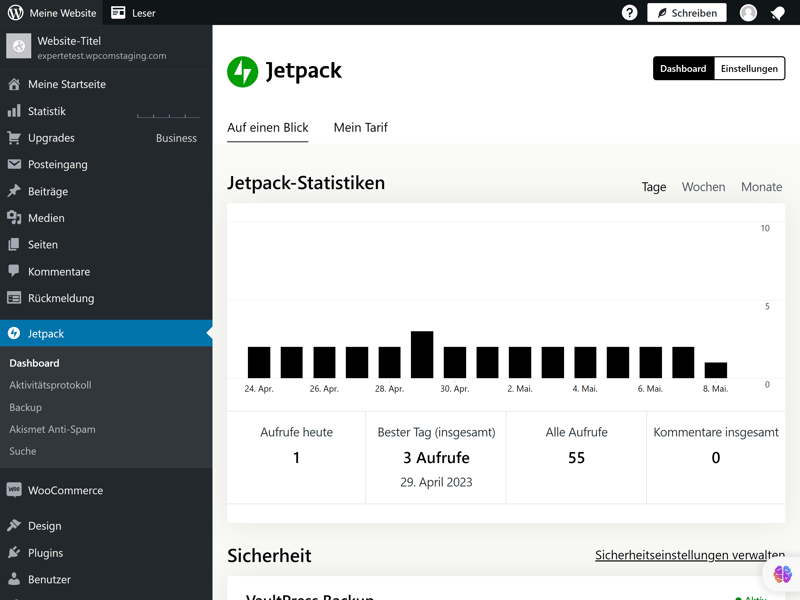Click the 29. April bar in chart
The width and height of the screenshot is (800, 600).
(x=422, y=355)
